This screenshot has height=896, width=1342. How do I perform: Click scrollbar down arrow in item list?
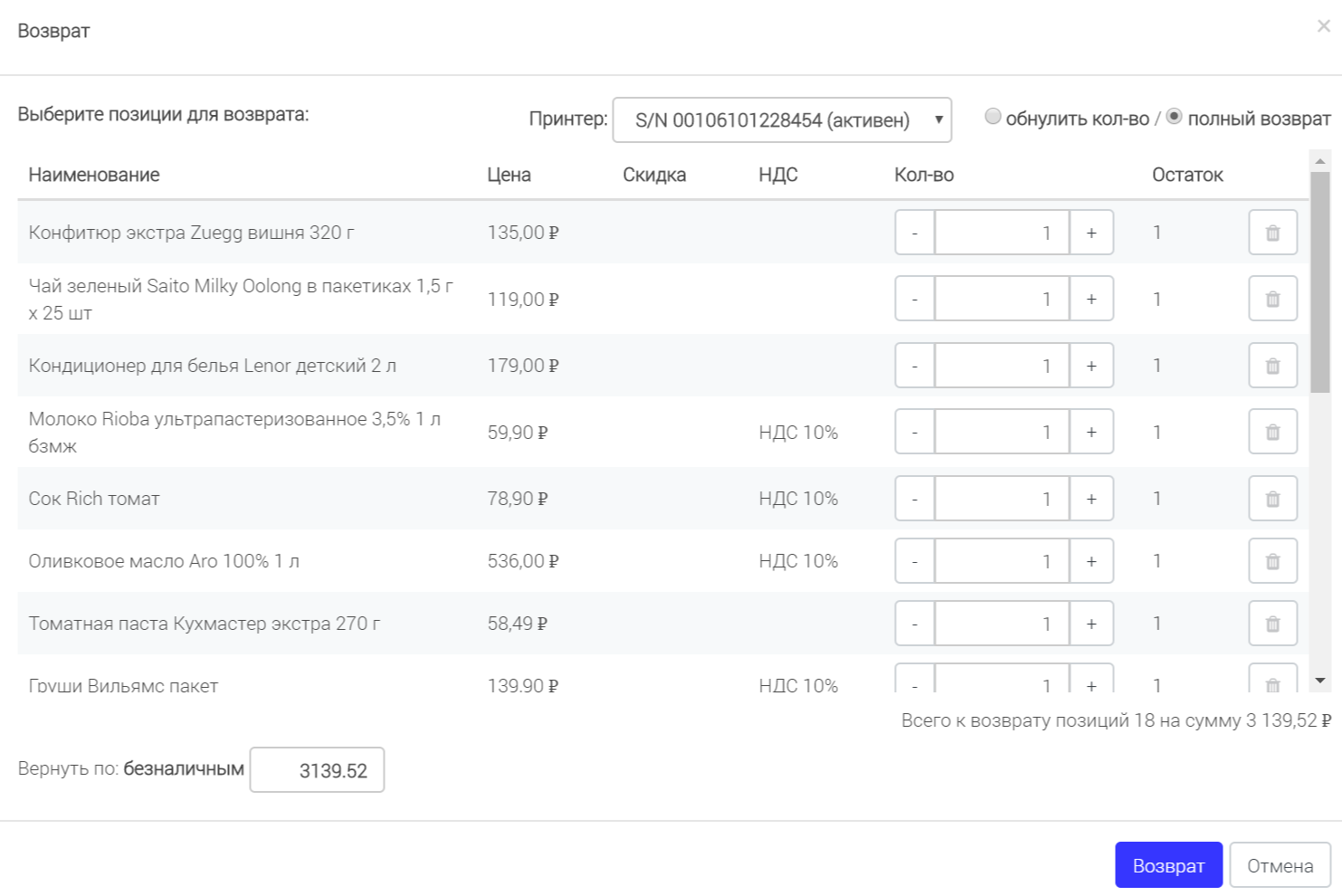tap(1320, 681)
